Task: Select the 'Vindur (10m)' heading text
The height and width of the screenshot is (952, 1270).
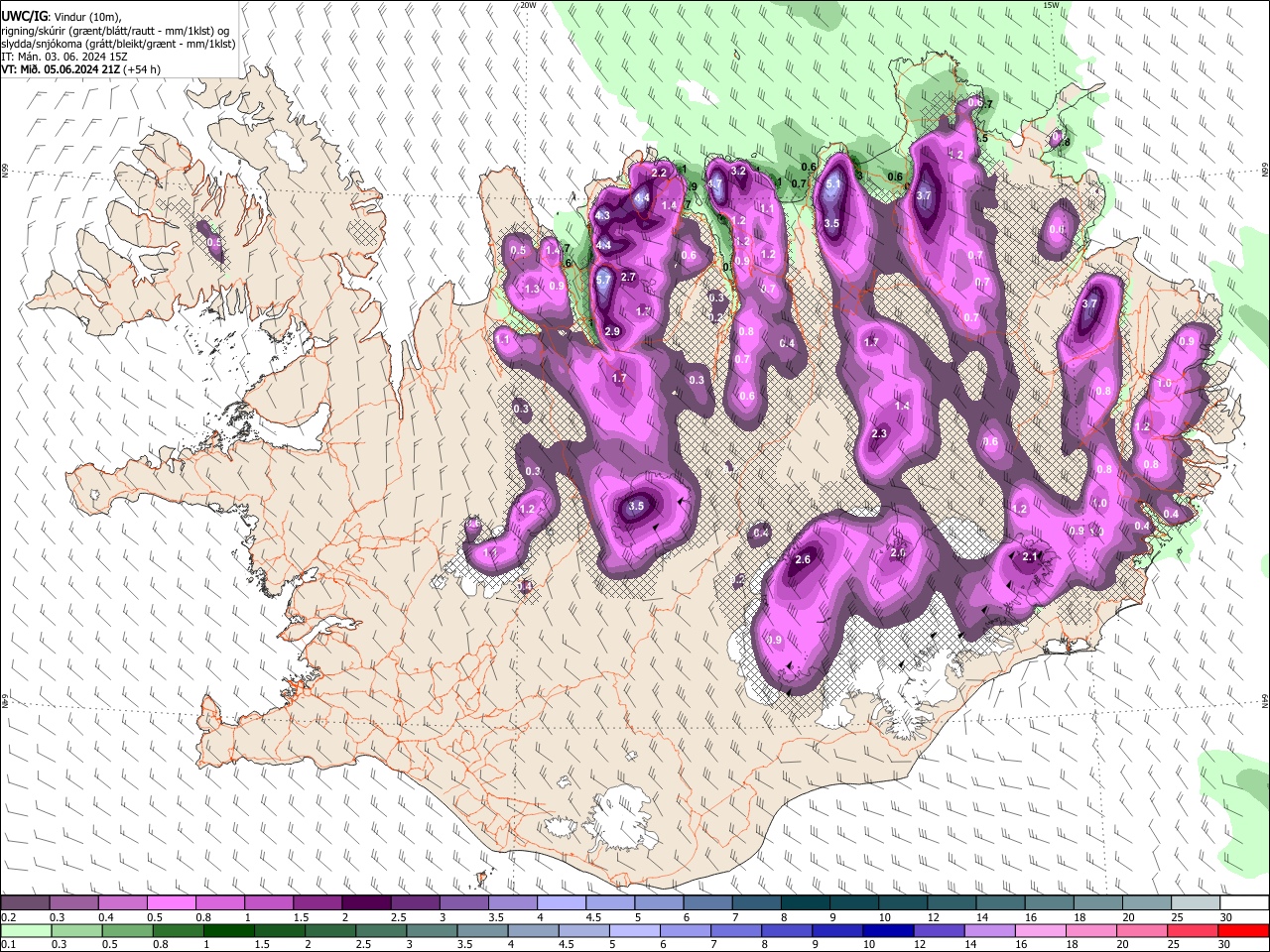Action: (87, 17)
